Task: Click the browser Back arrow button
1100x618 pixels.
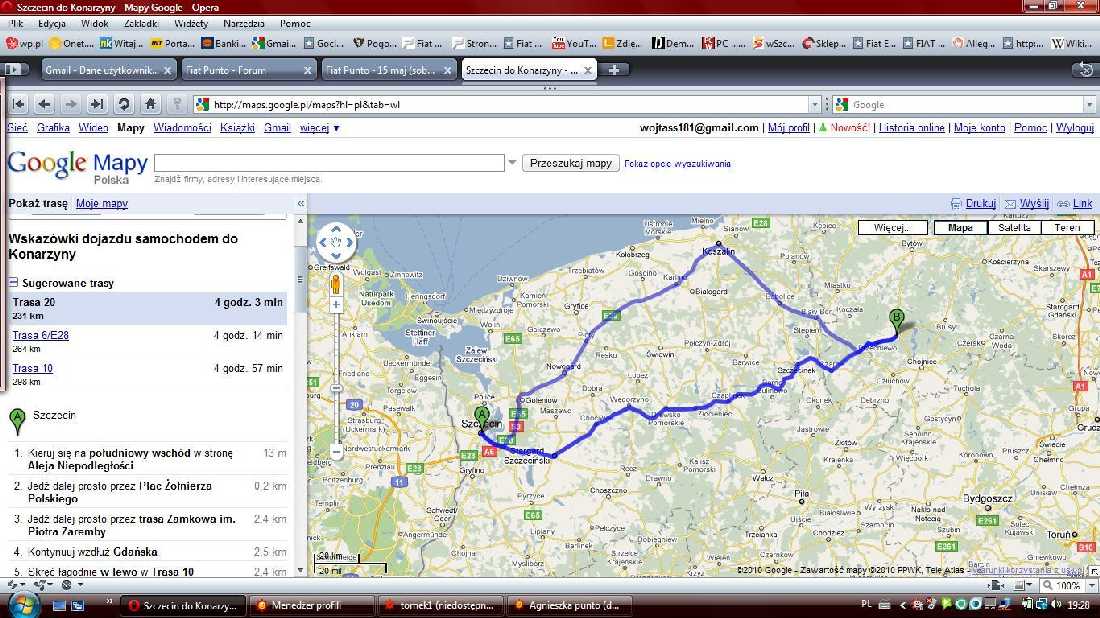Action: 44,105
